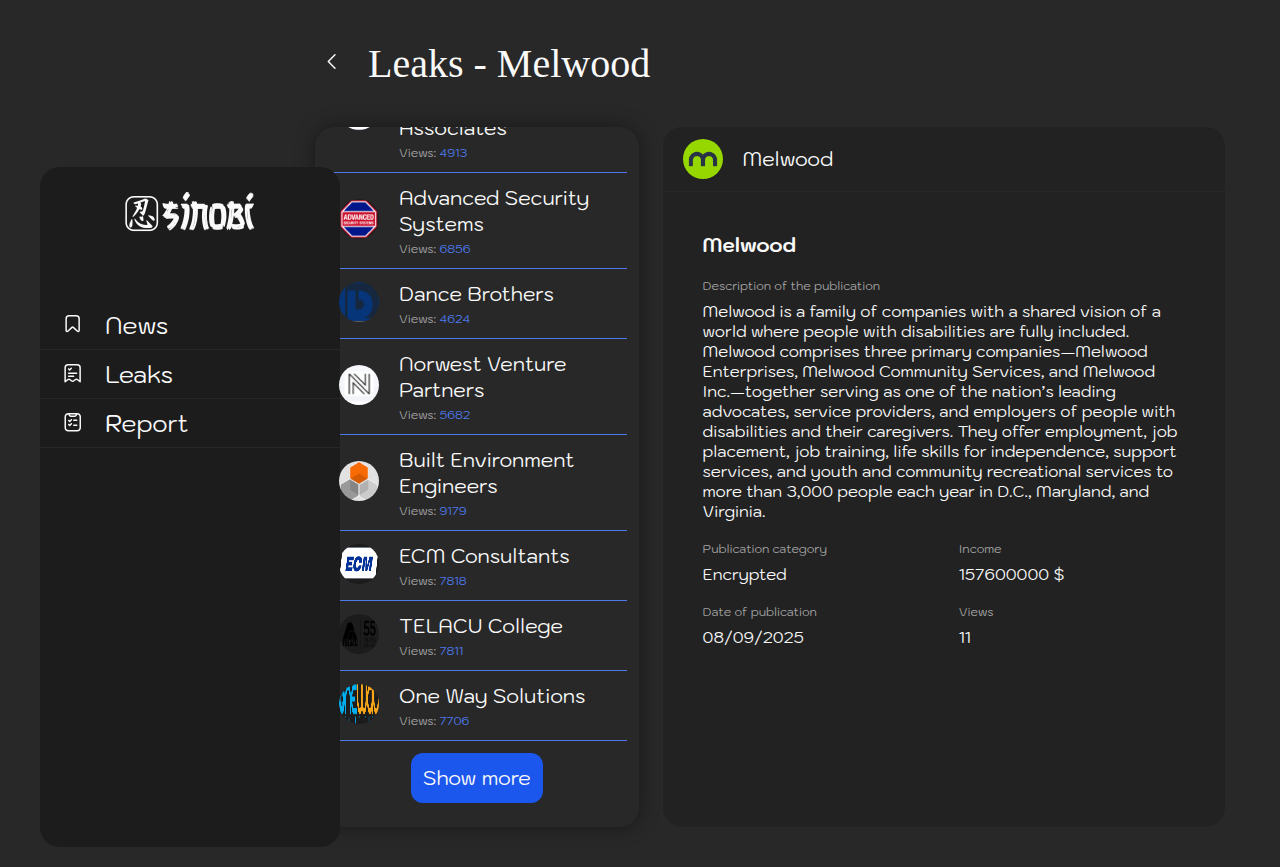Click the Melwood header name

point(788,160)
